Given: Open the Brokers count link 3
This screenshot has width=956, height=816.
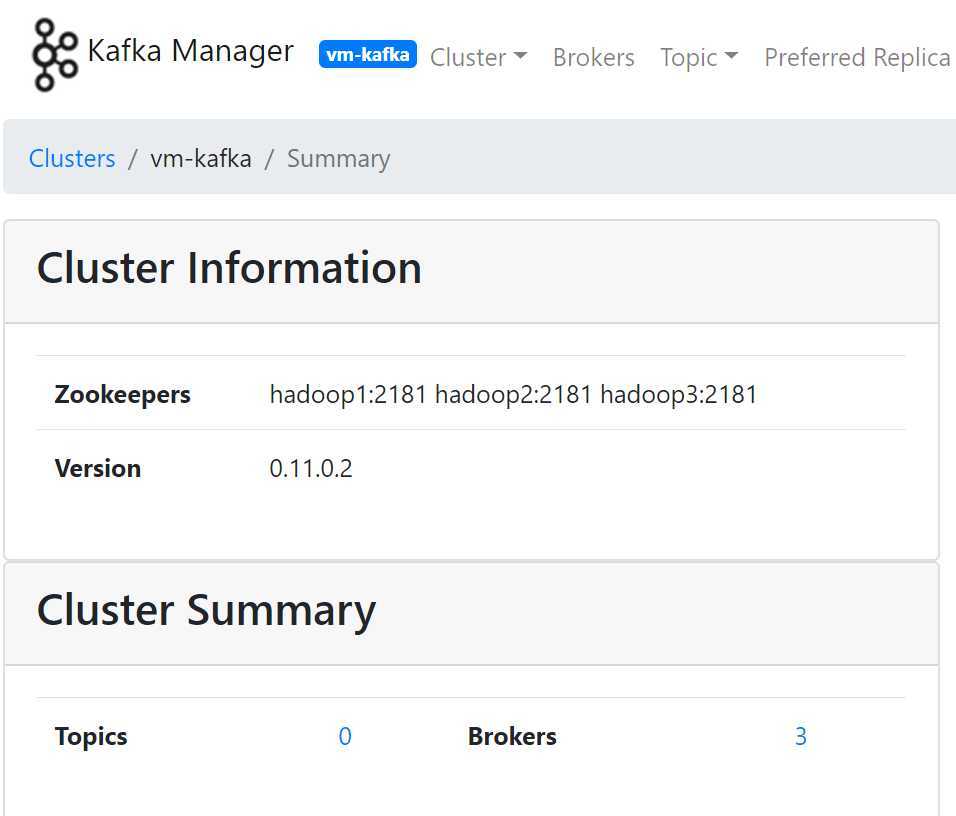Looking at the screenshot, I should (x=801, y=736).
